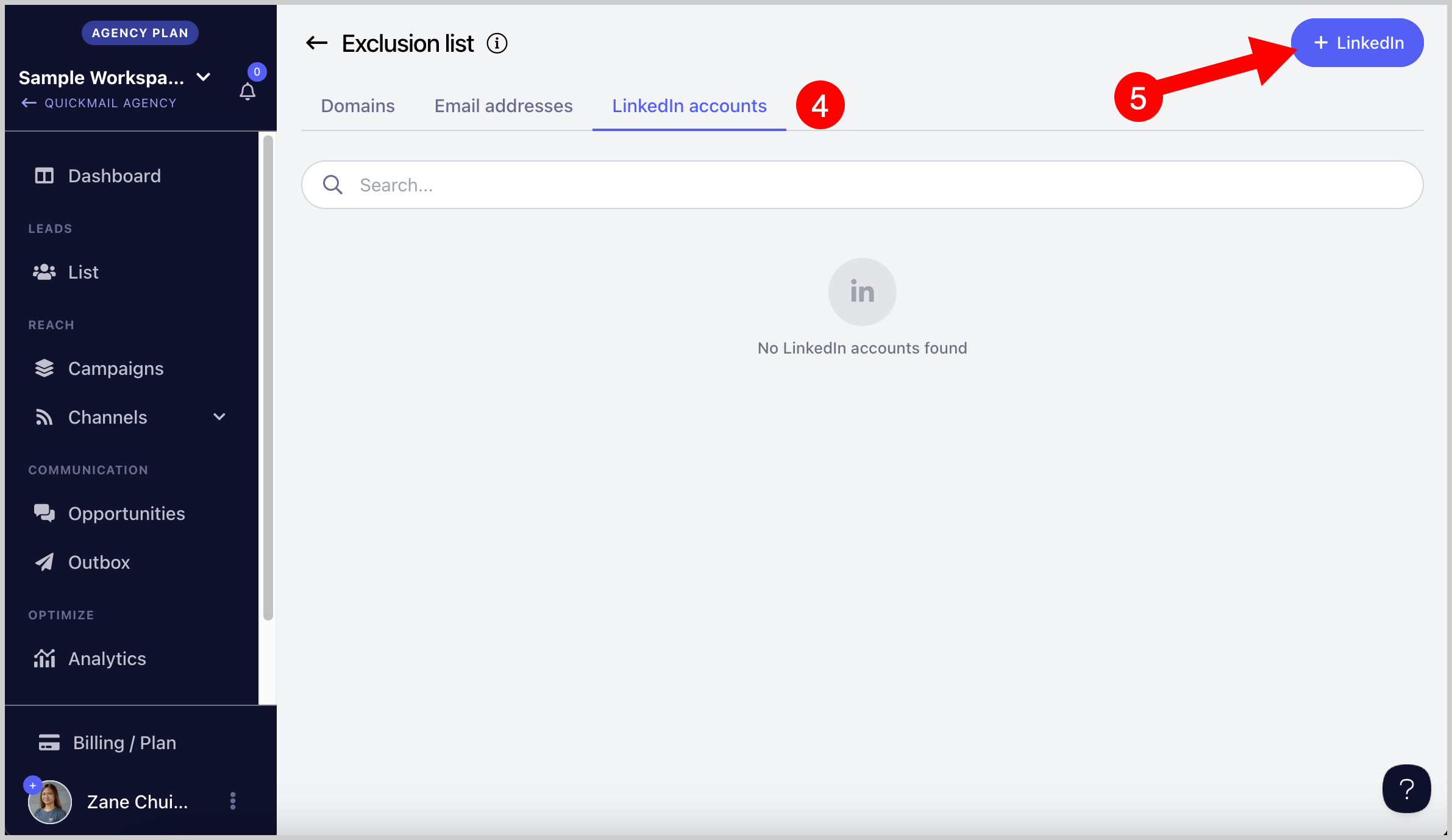Open Analytics via chart icon

coord(44,658)
